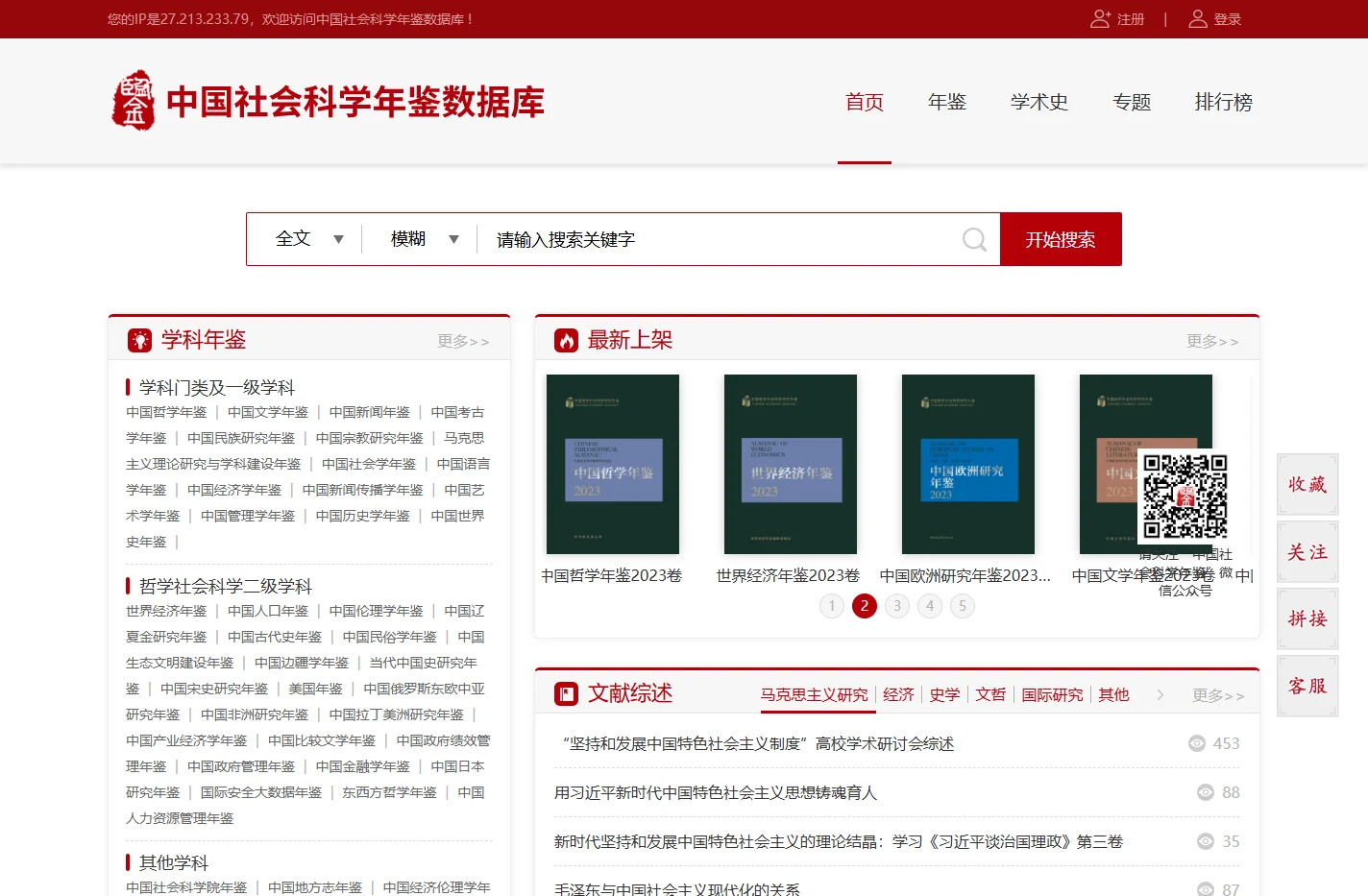1368x896 pixels.
Task: Click the 关注 side button
Action: click(x=1307, y=552)
